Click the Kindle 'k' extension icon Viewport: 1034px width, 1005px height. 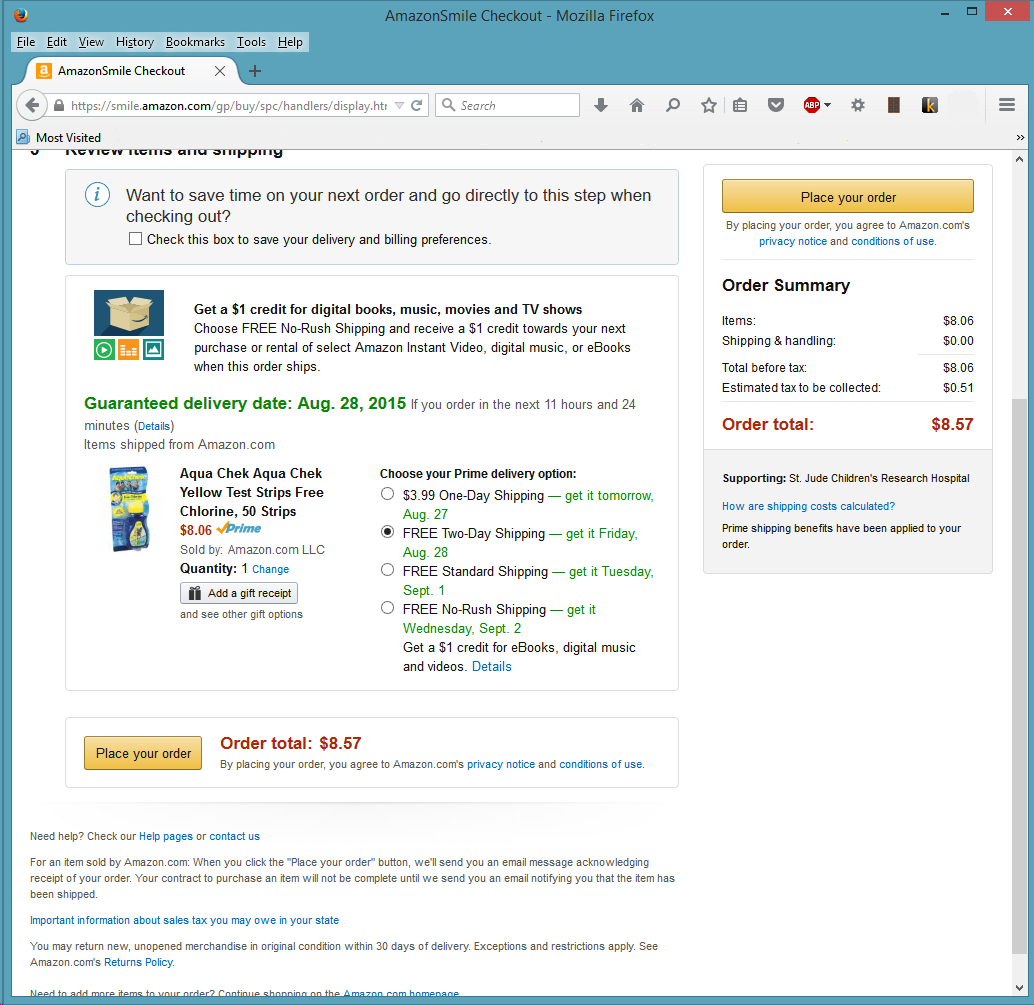[929, 105]
